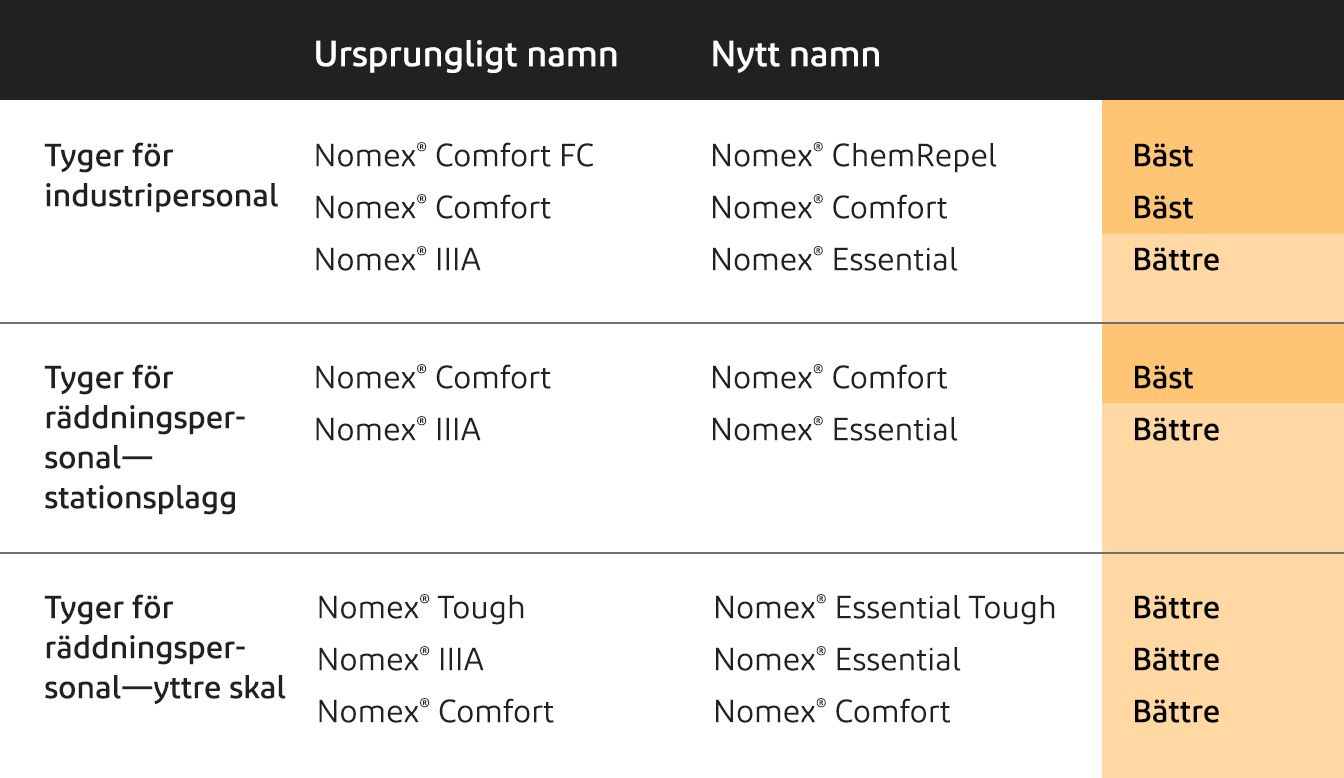The height and width of the screenshot is (778, 1344).
Task: Click 'Nomex Tough' original name
Action: pyautogui.click(x=421, y=608)
